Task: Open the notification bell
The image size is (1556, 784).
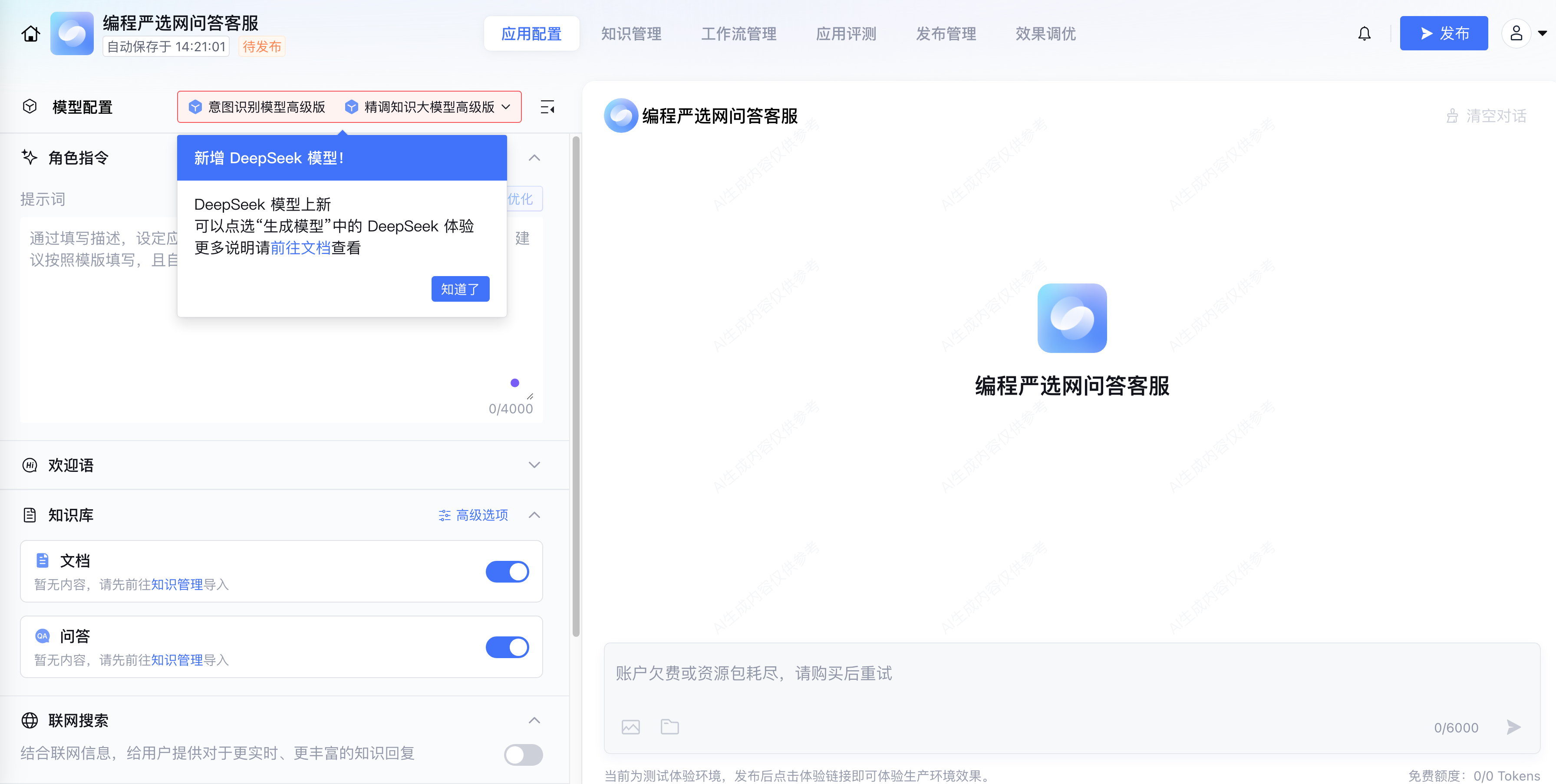Action: (x=1364, y=34)
